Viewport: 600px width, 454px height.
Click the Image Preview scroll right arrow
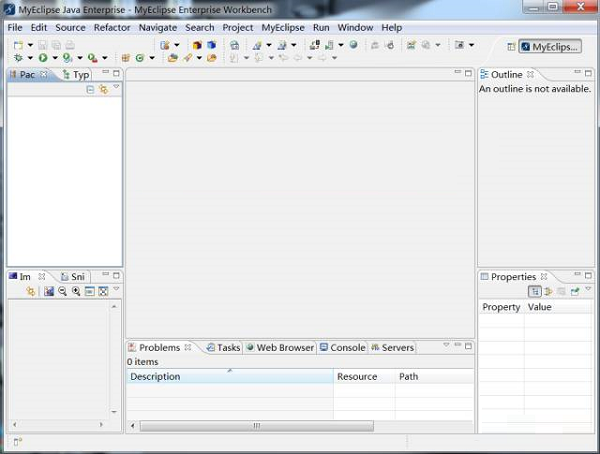click(101, 424)
